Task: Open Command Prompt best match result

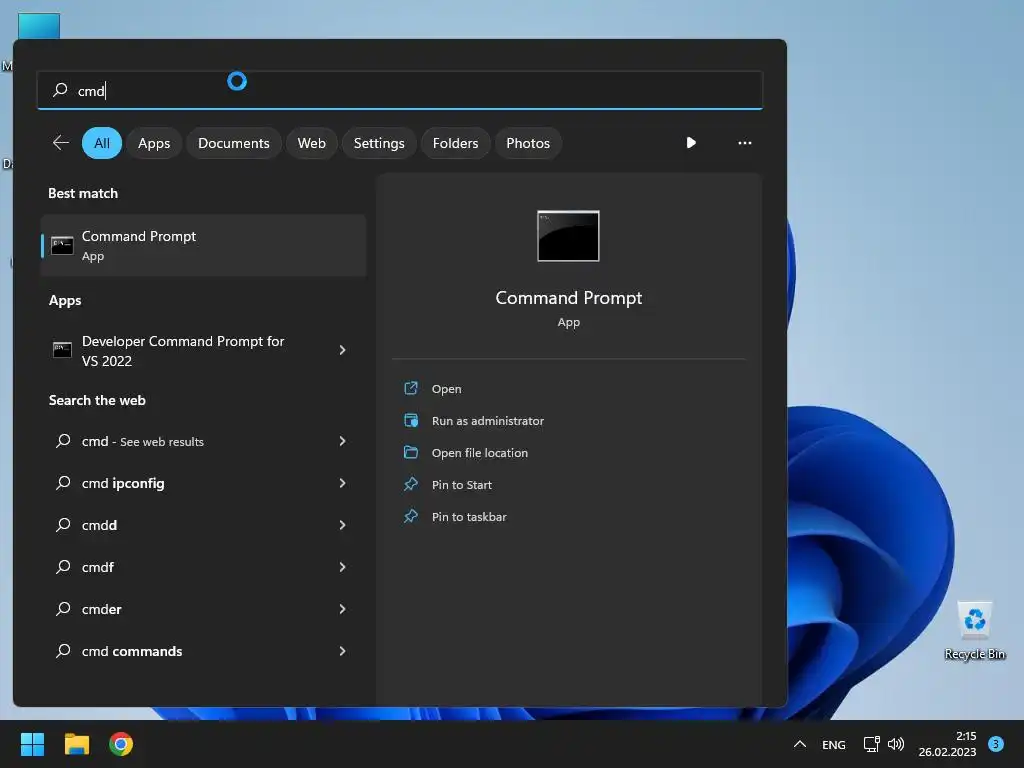Action: pyautogui.click(x=203, y=246)
